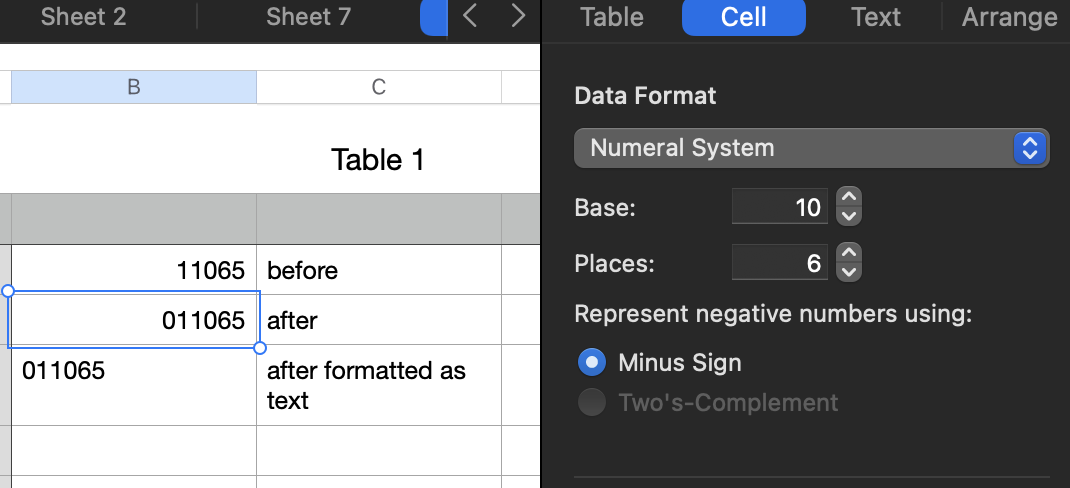Screen dimensions: 1070x488
Task: Select Minus Sign radio button
Action: (593, 362)
